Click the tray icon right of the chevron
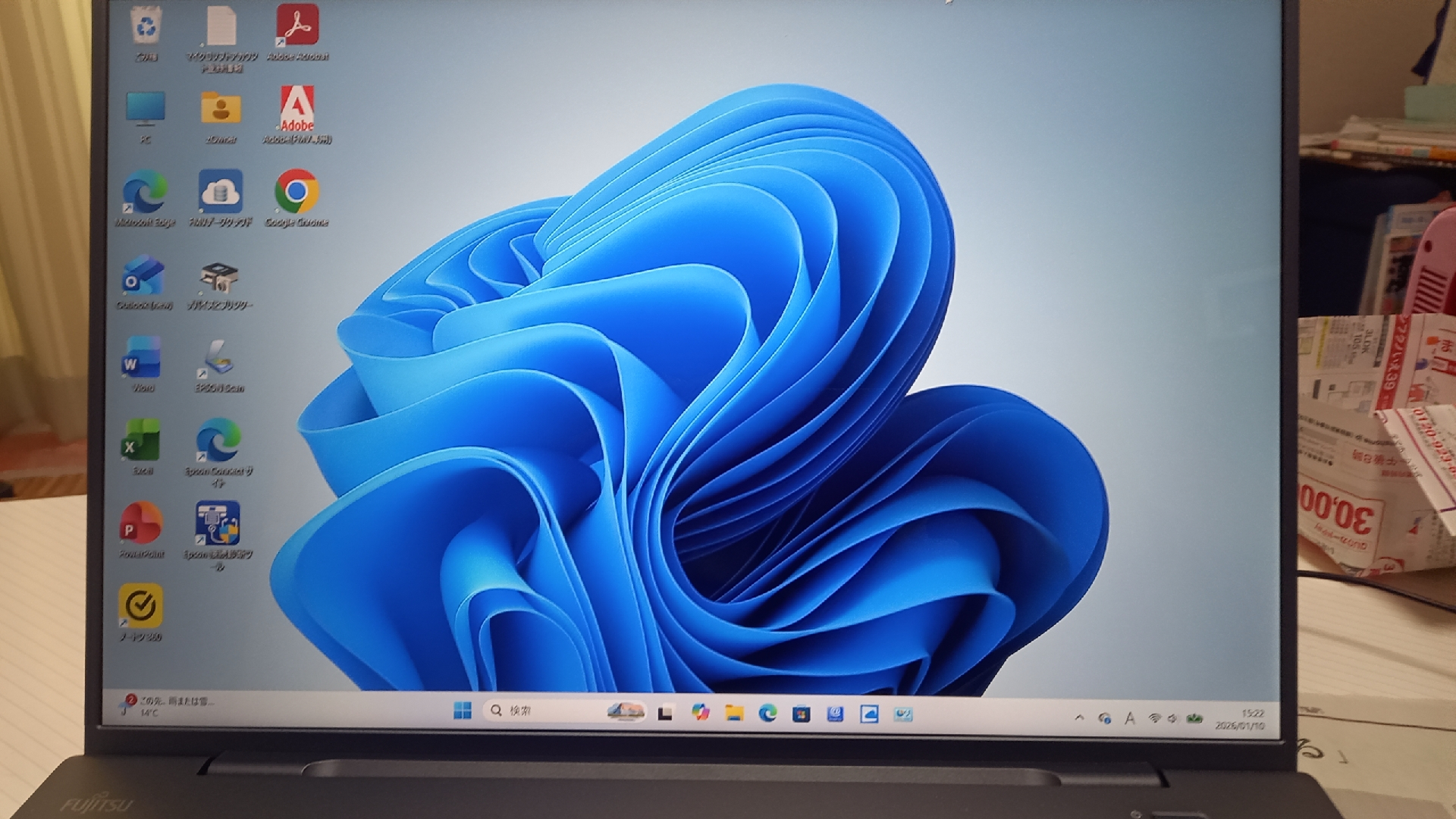 pyautogui.click(x=1105, y=718)
